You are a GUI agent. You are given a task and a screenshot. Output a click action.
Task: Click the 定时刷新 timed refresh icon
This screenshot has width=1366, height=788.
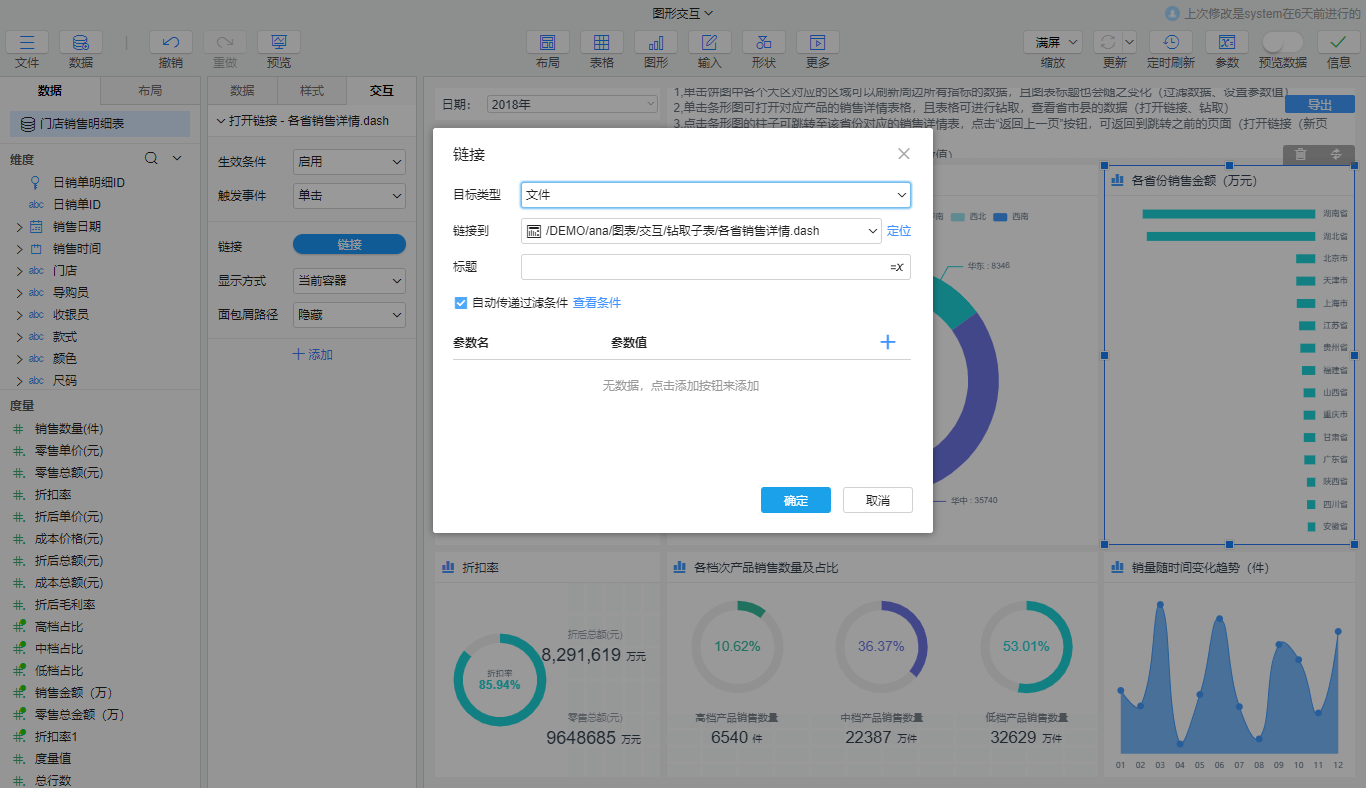point(1171,43)
